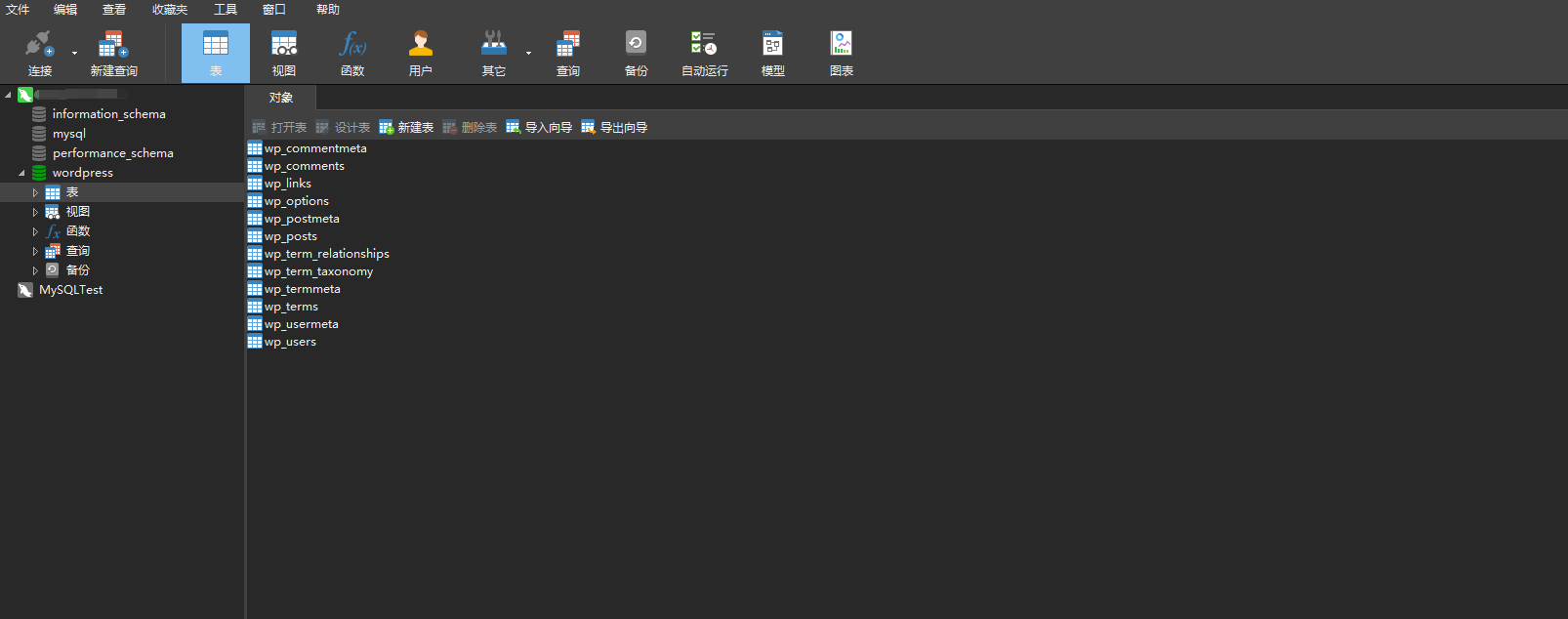Open the Backup toolbar icon
This screenshot has width=1568, height=619.
tap(636, 44)
